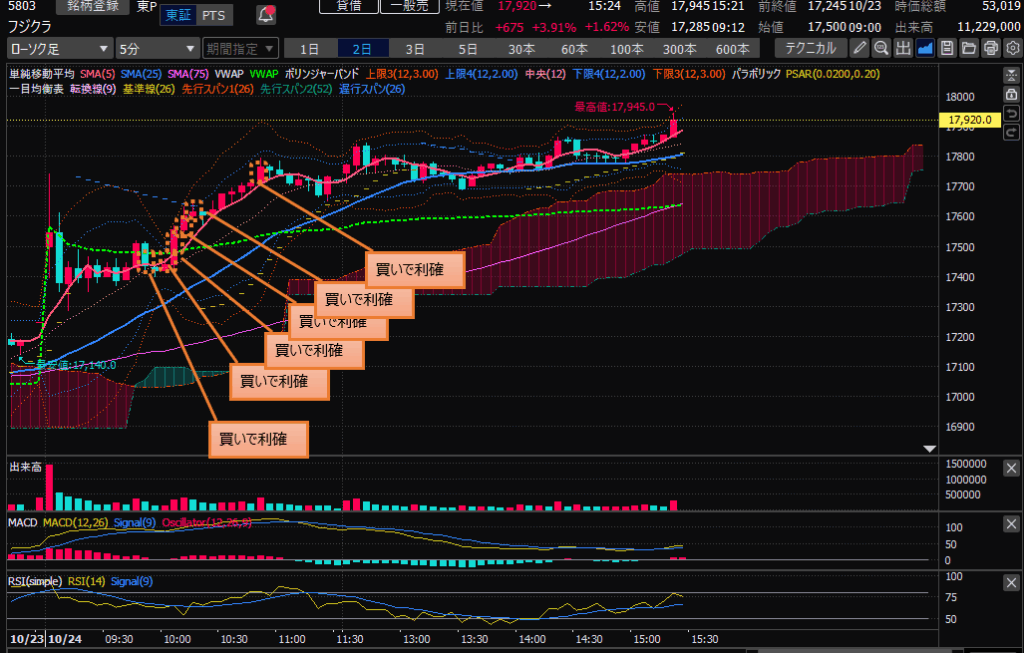This screenshot has width=1024, height=653.
Task: Open the folder icon to load chart
Action: [969, 48]
